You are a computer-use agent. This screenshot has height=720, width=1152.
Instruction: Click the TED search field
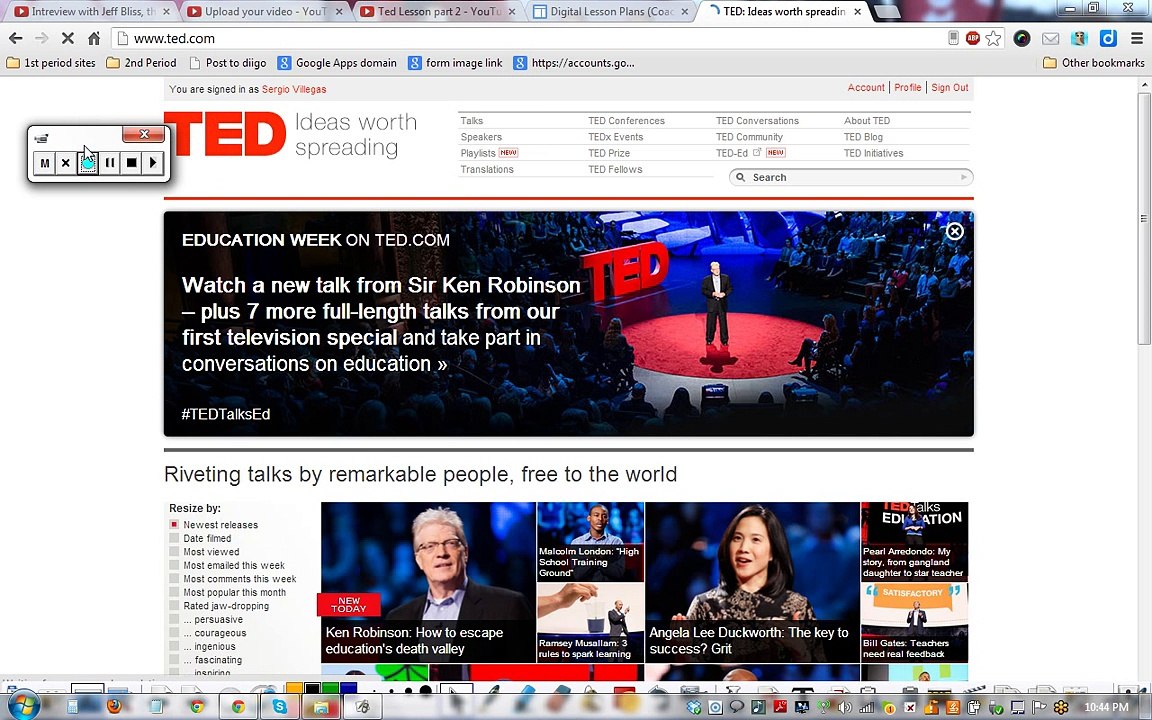tap(851, 177)
